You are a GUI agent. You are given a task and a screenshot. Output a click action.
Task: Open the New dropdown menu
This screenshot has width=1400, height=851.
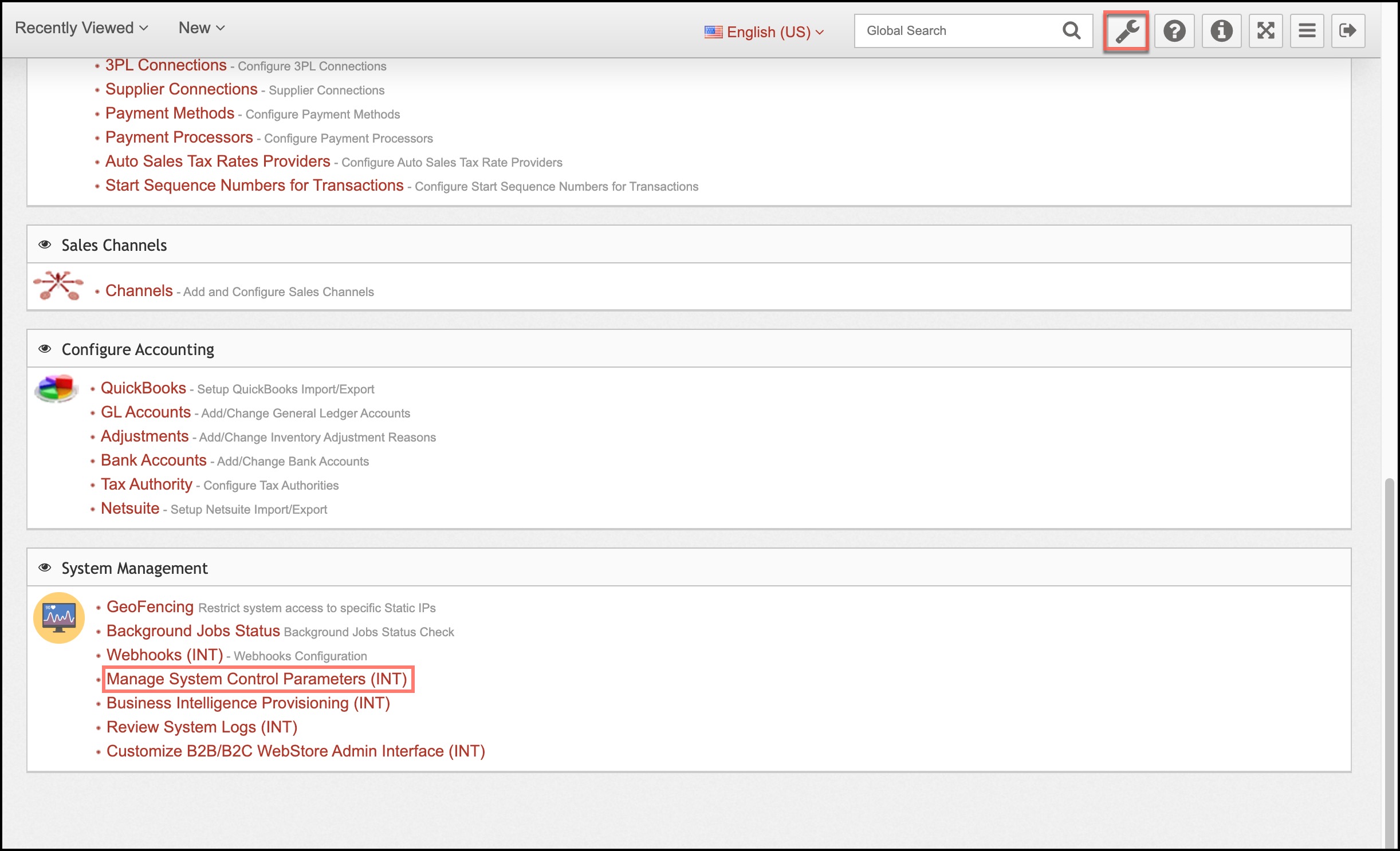click(201, 28)
